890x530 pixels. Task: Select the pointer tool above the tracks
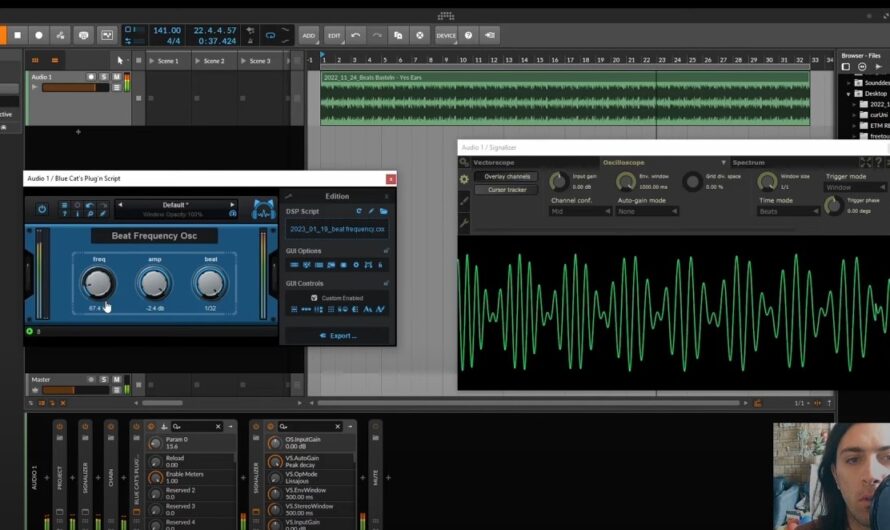(120, 60)
